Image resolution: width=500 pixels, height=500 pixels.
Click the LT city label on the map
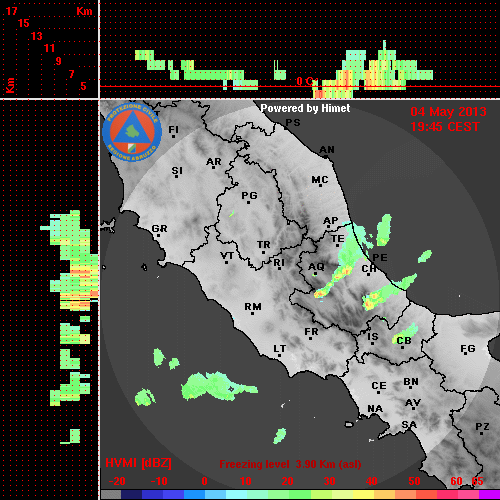click(x=280, y=349)
